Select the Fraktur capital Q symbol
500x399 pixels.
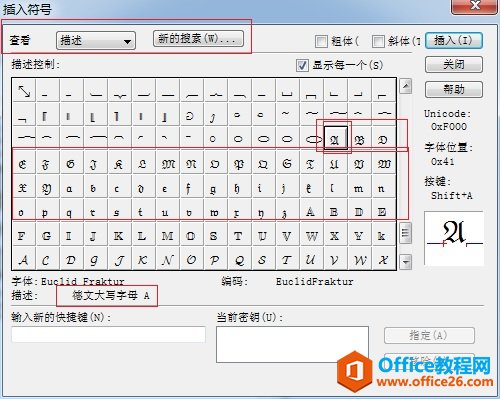pos(263,163)
